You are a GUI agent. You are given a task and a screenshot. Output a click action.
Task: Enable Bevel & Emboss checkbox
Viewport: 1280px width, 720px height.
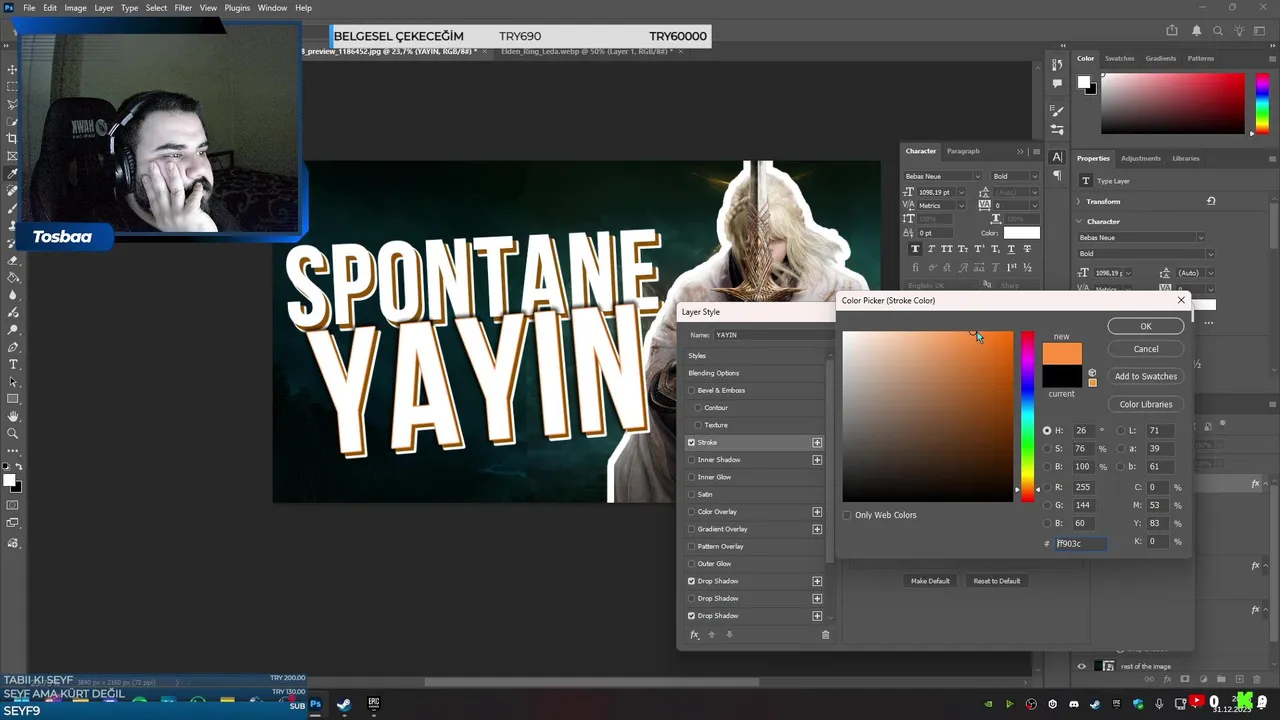click(691, 390)
